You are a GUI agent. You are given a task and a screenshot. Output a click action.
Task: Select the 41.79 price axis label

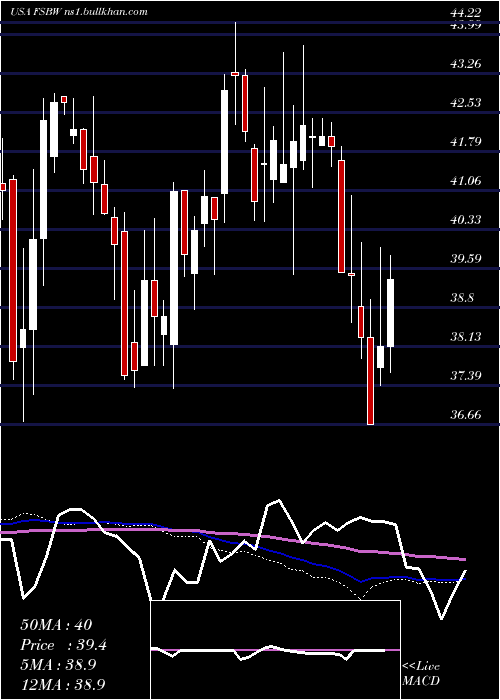click(466, 142)
